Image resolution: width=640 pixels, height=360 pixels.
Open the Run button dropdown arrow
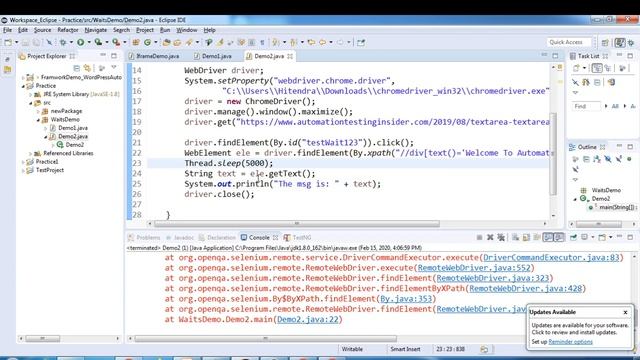[x=89, y=42]
